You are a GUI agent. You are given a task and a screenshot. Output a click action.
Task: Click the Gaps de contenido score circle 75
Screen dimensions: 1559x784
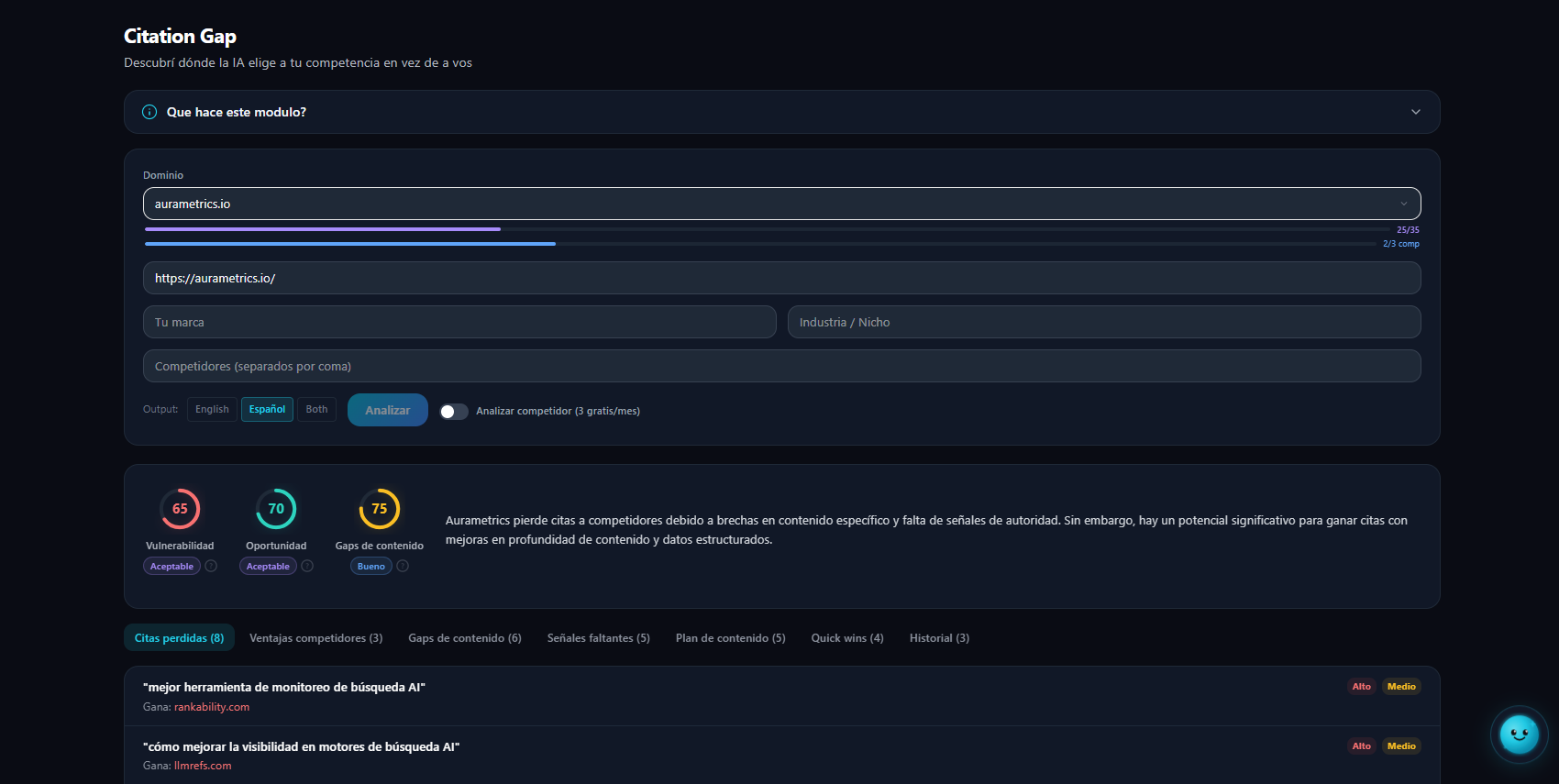pos(379,509)
